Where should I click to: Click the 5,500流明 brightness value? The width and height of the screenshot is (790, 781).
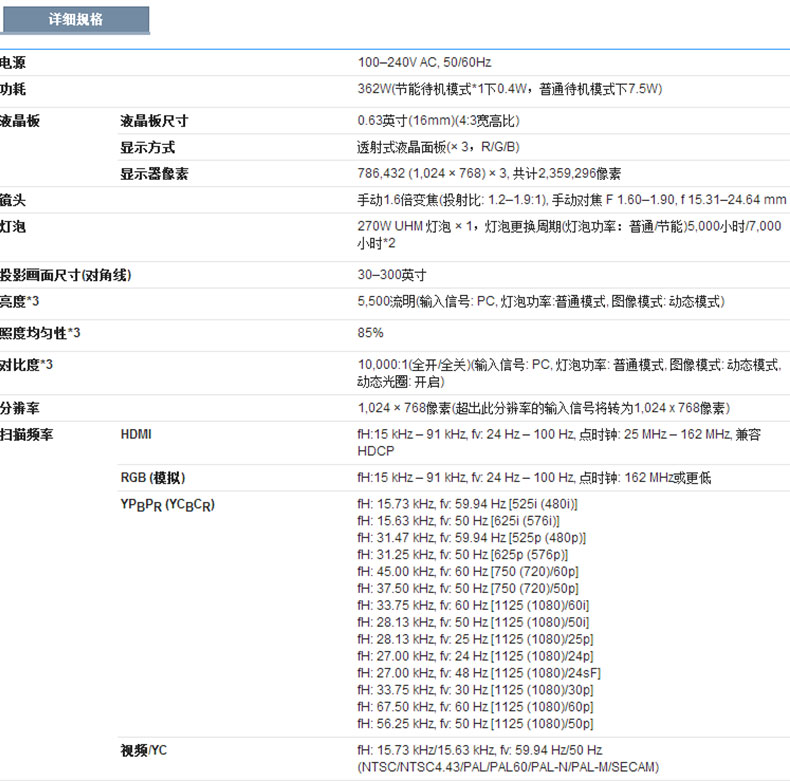click(x=541, y=302)
